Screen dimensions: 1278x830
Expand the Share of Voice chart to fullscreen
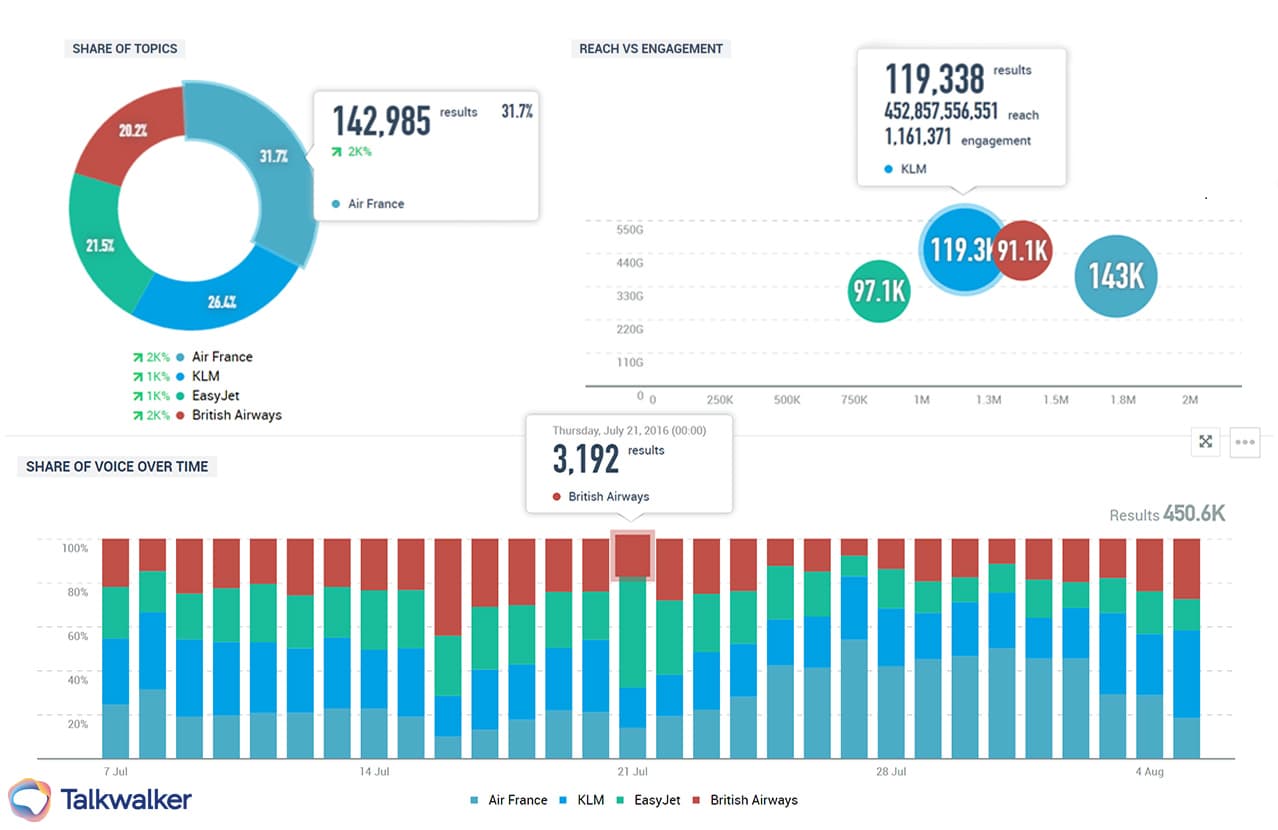point(1205,441)
